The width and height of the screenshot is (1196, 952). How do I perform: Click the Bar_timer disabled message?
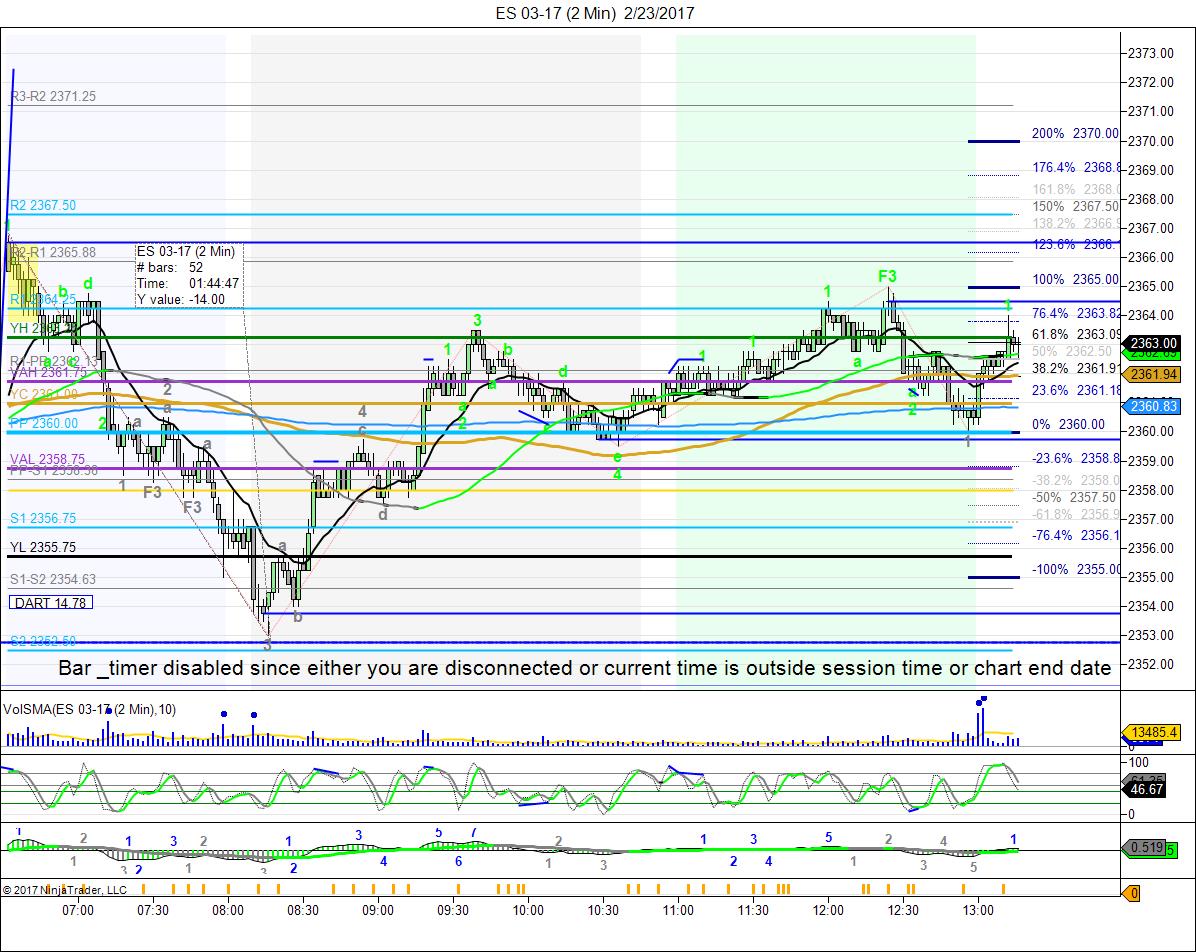585,668
